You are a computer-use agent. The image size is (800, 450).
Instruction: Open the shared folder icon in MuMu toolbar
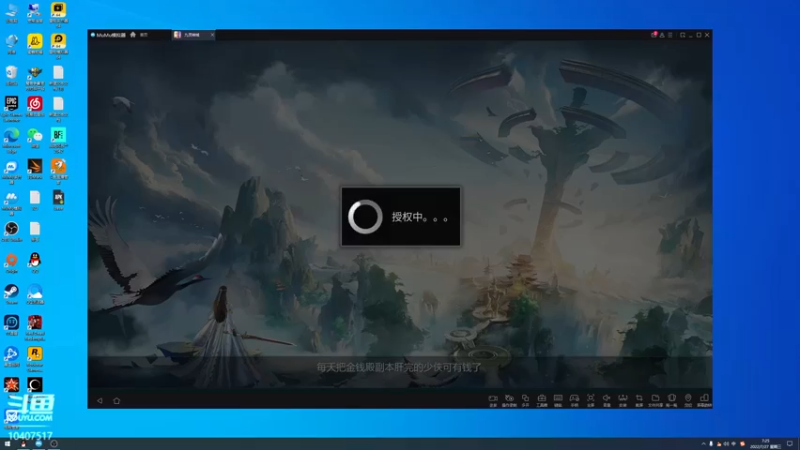tap(656, 398)
